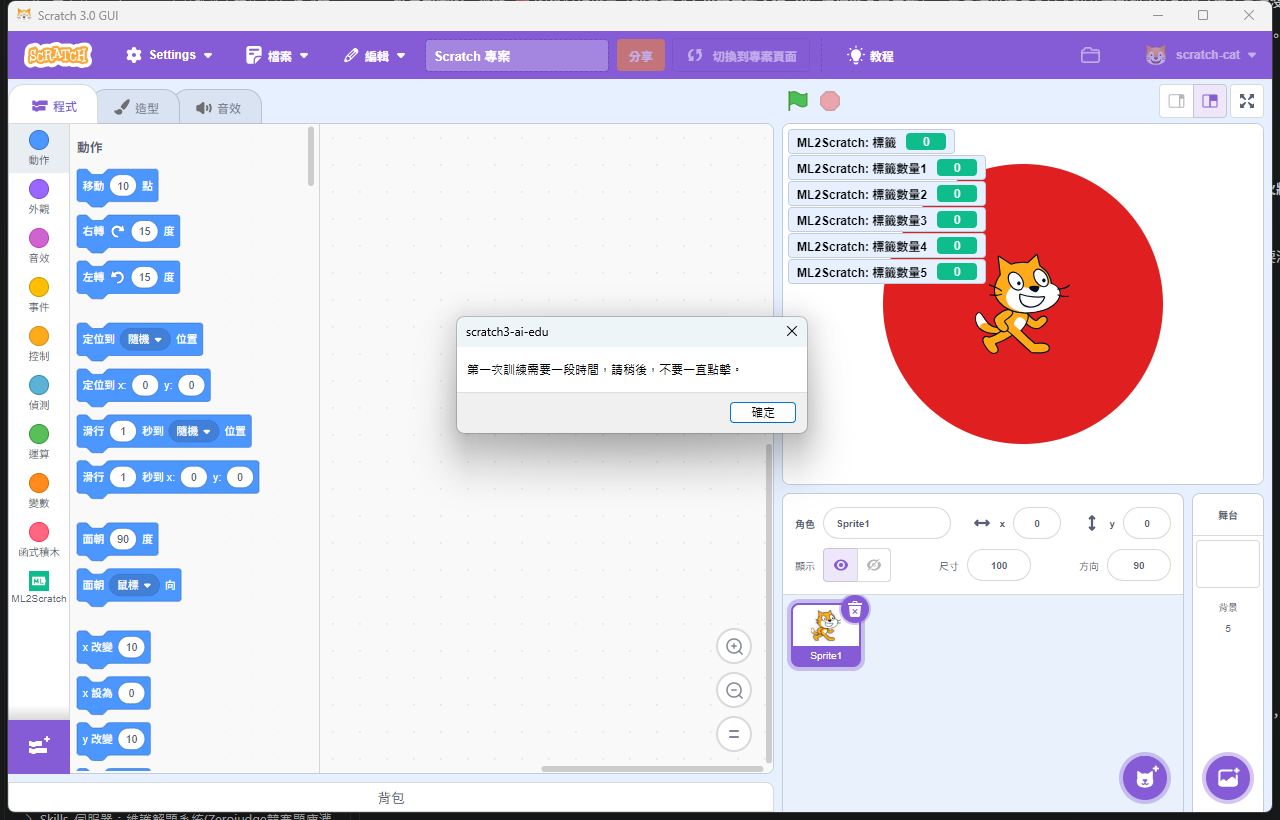This screenshot has height=820, width=1280.
Task: Expand 隨機 dropdown in 滑行 block
Action: [193, 431]
